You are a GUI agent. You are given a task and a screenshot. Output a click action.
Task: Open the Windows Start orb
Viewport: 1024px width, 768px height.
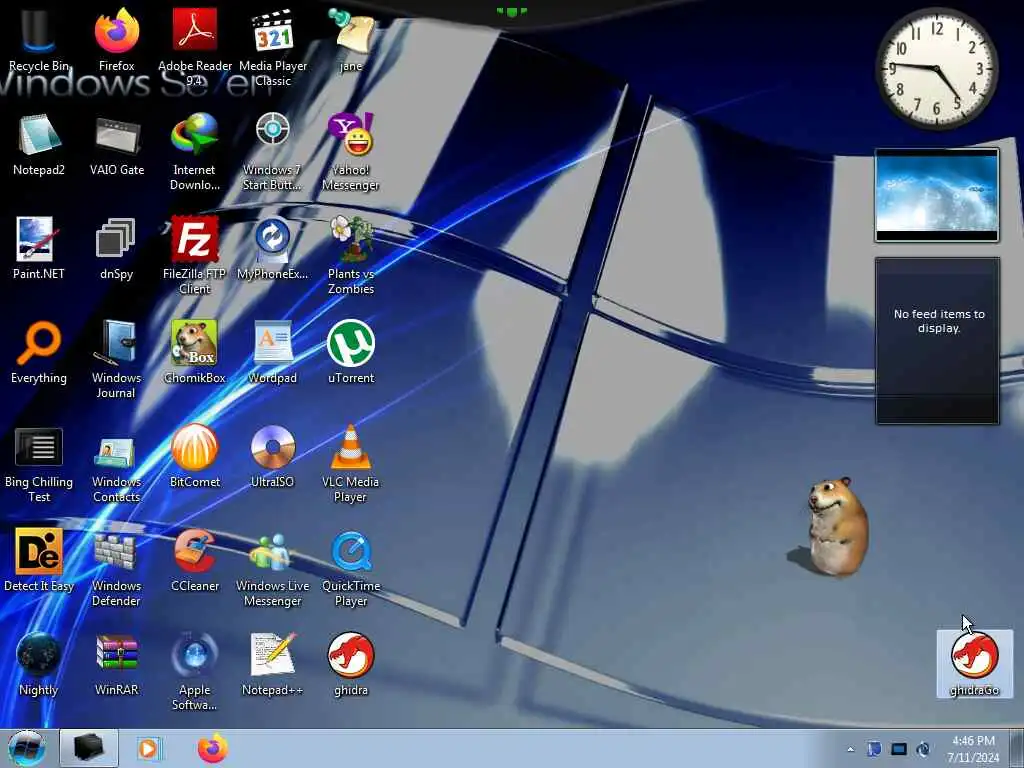(x=27, y=748)
